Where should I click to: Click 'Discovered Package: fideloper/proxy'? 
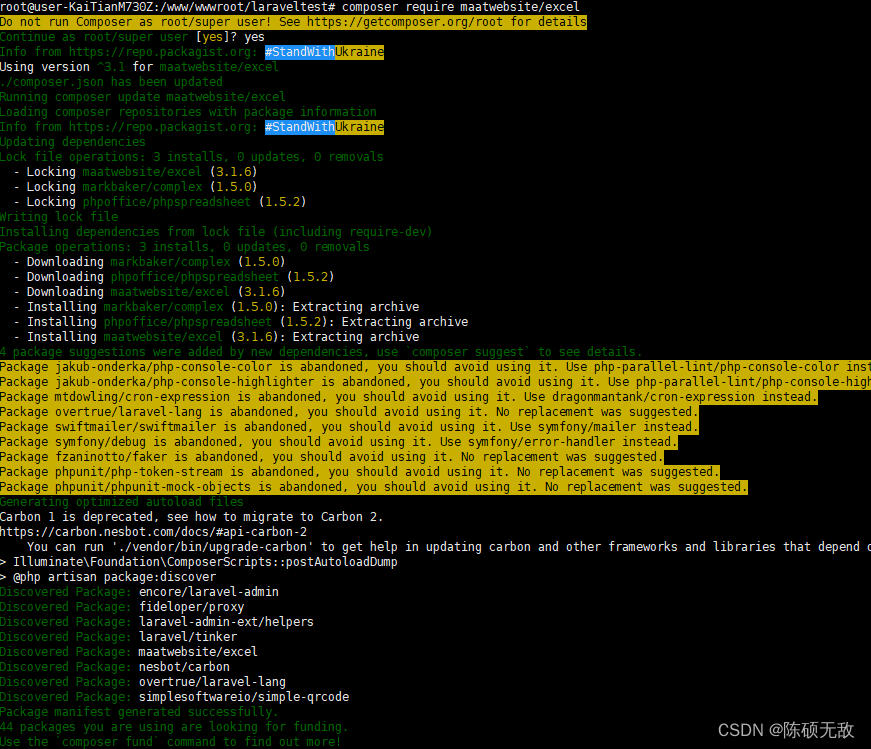[x=122, y=607]
